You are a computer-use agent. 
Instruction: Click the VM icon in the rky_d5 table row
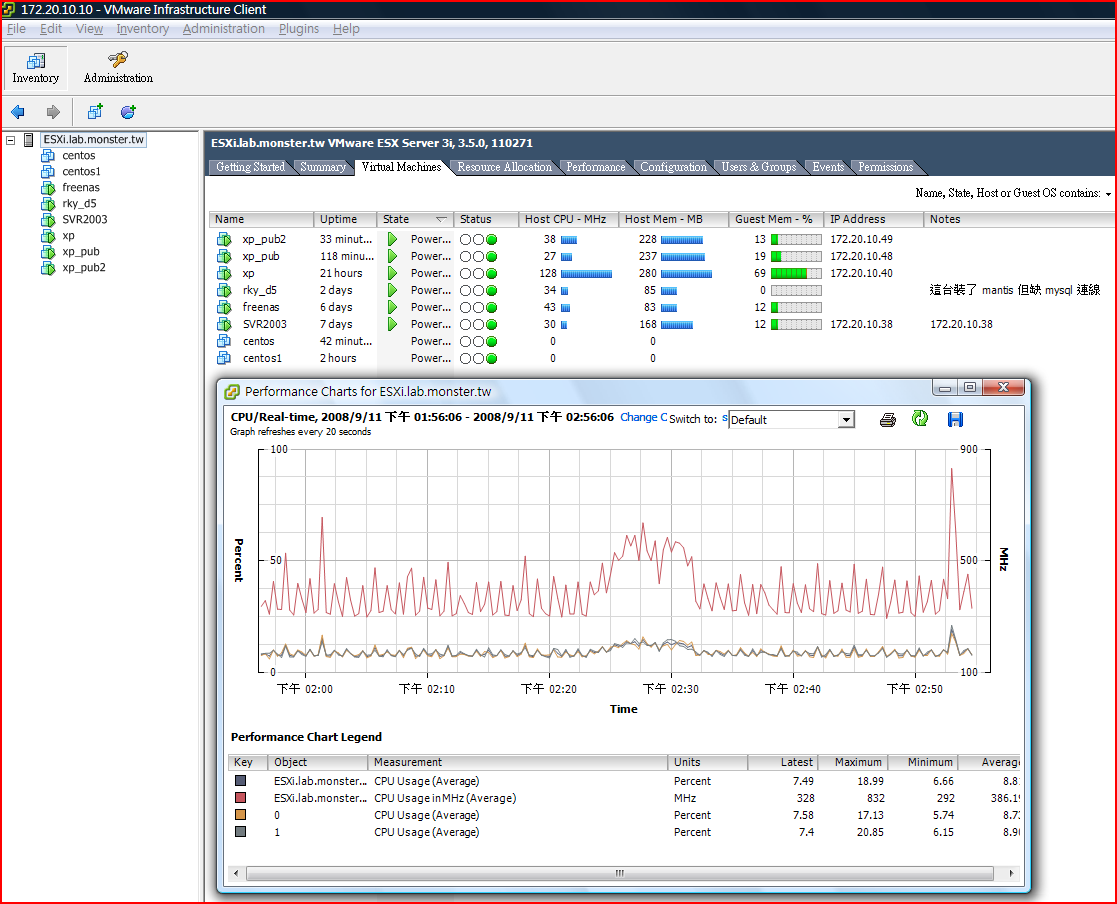point(224,291)
